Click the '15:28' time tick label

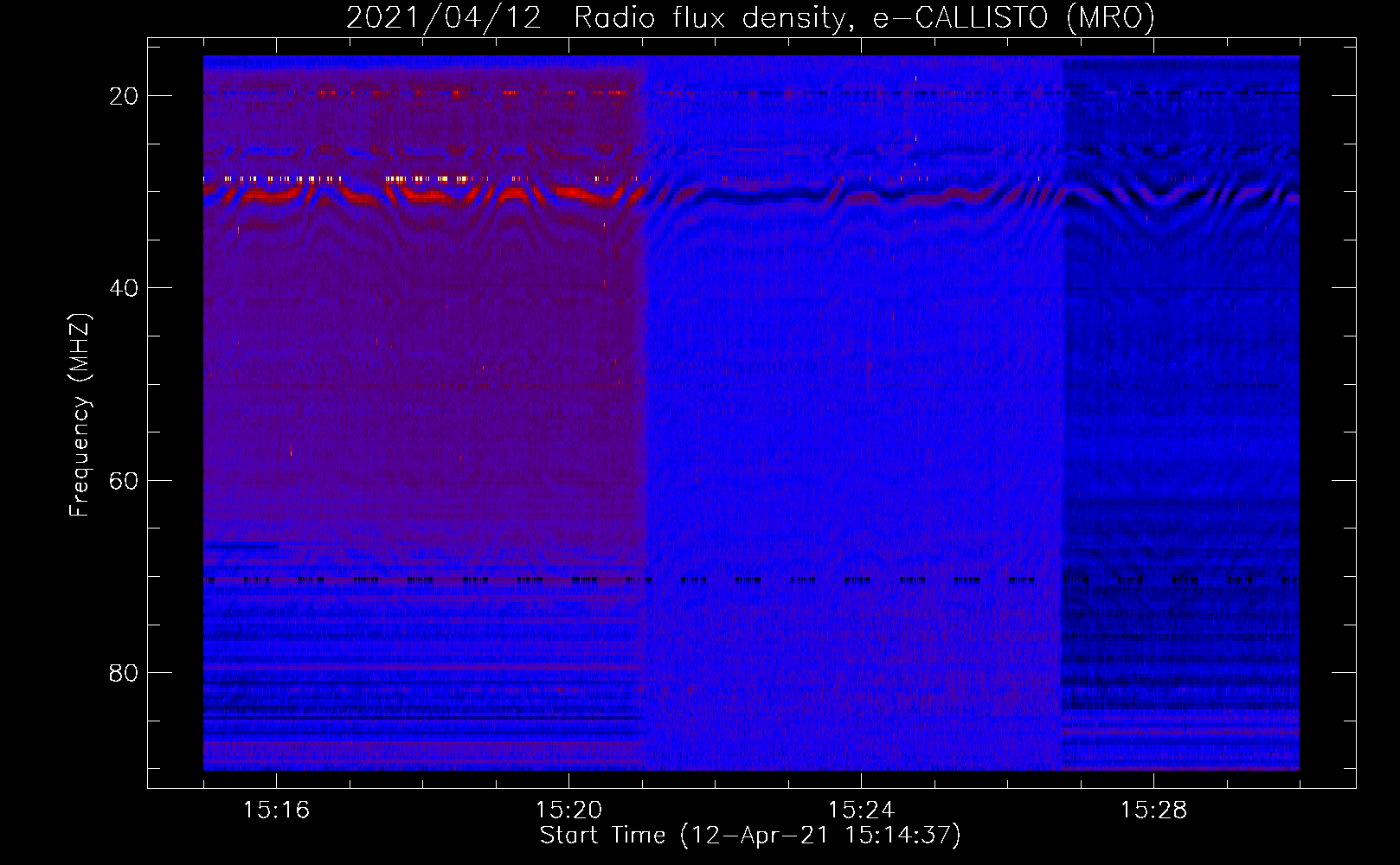pyautogui.click(x=1153, y=810)
